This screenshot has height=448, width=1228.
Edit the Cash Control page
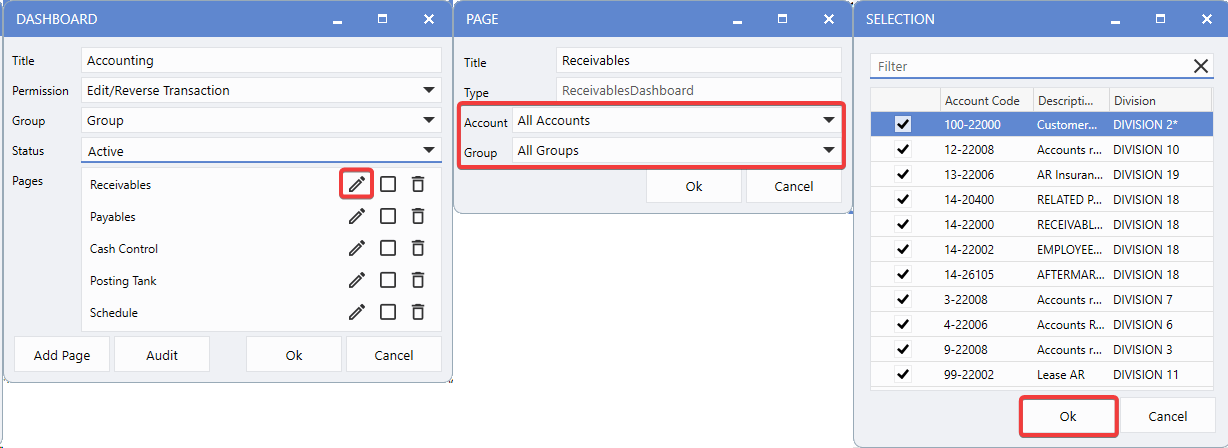(357, 248)
